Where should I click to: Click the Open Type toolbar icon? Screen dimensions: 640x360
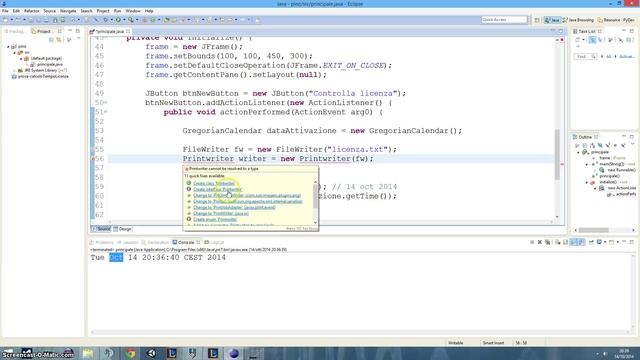(x=167, y=20)
